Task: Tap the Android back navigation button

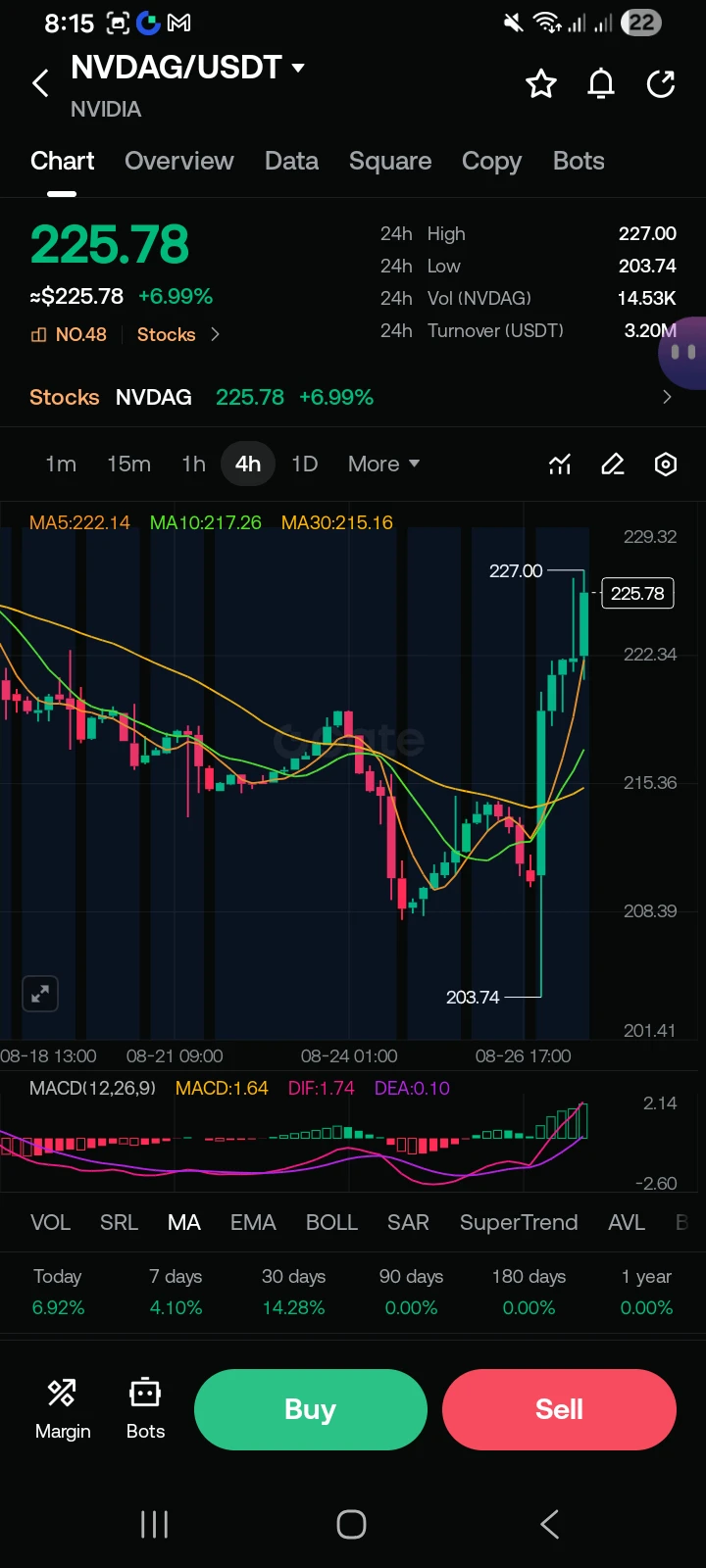Action: (x=550, y=1524)
